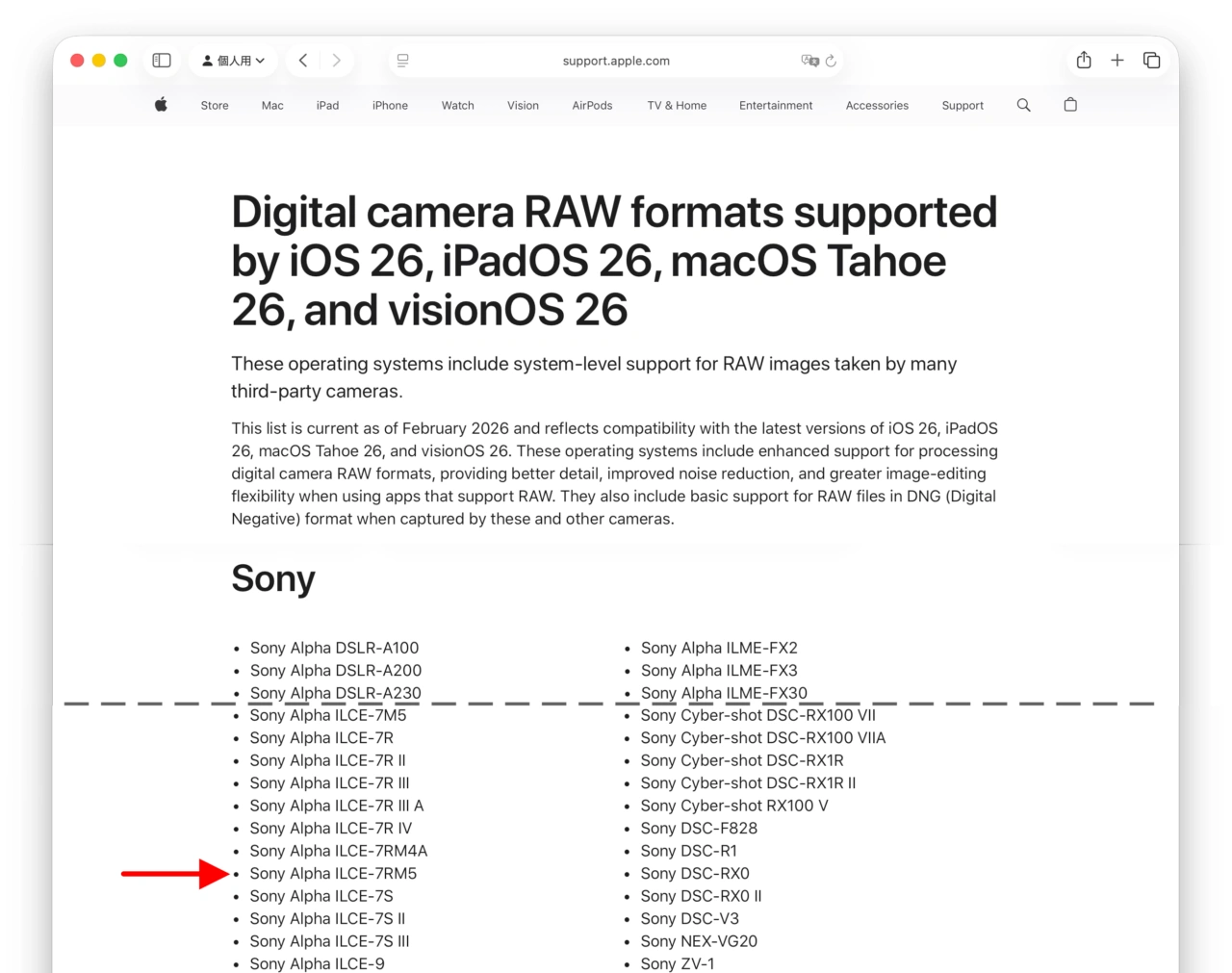Click the Accessories navigation link
The width and height of the screenshot is (1232, 973).
877,106
